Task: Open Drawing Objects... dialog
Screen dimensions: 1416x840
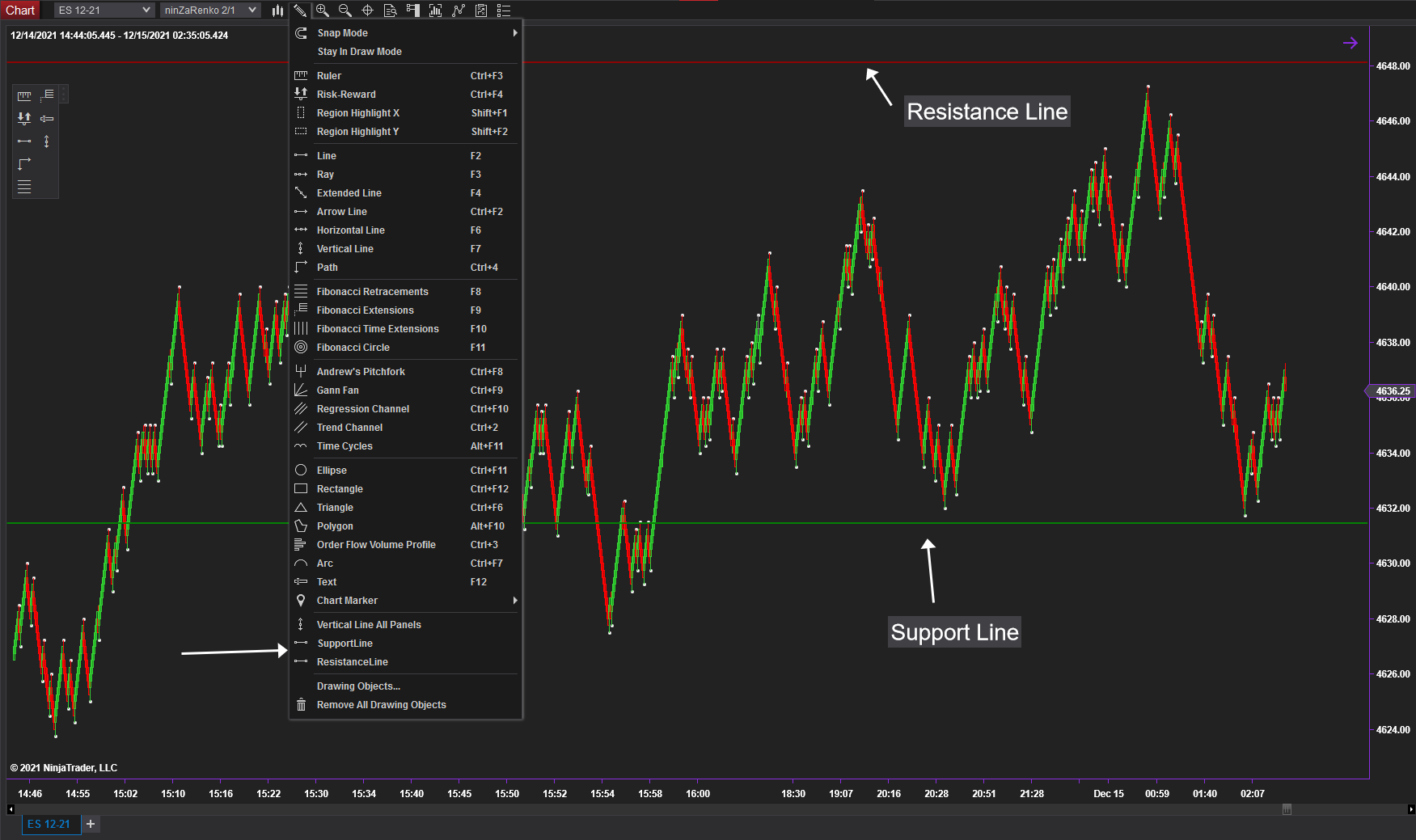Action: point(406,686)
